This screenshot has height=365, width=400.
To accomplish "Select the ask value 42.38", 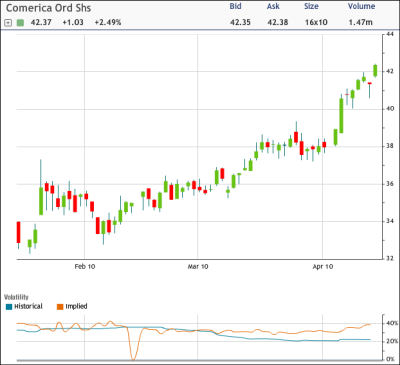I will click(278, 22).
